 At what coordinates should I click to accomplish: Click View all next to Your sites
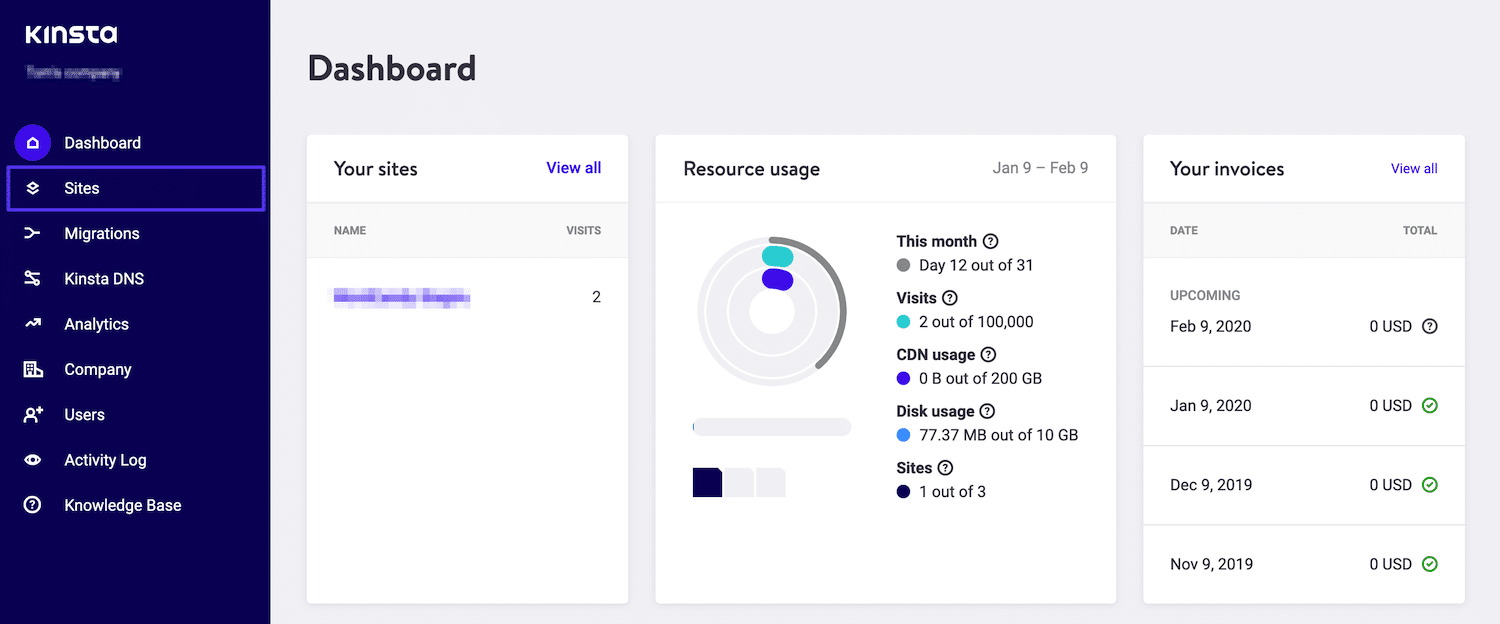click(x=573, y=168)
